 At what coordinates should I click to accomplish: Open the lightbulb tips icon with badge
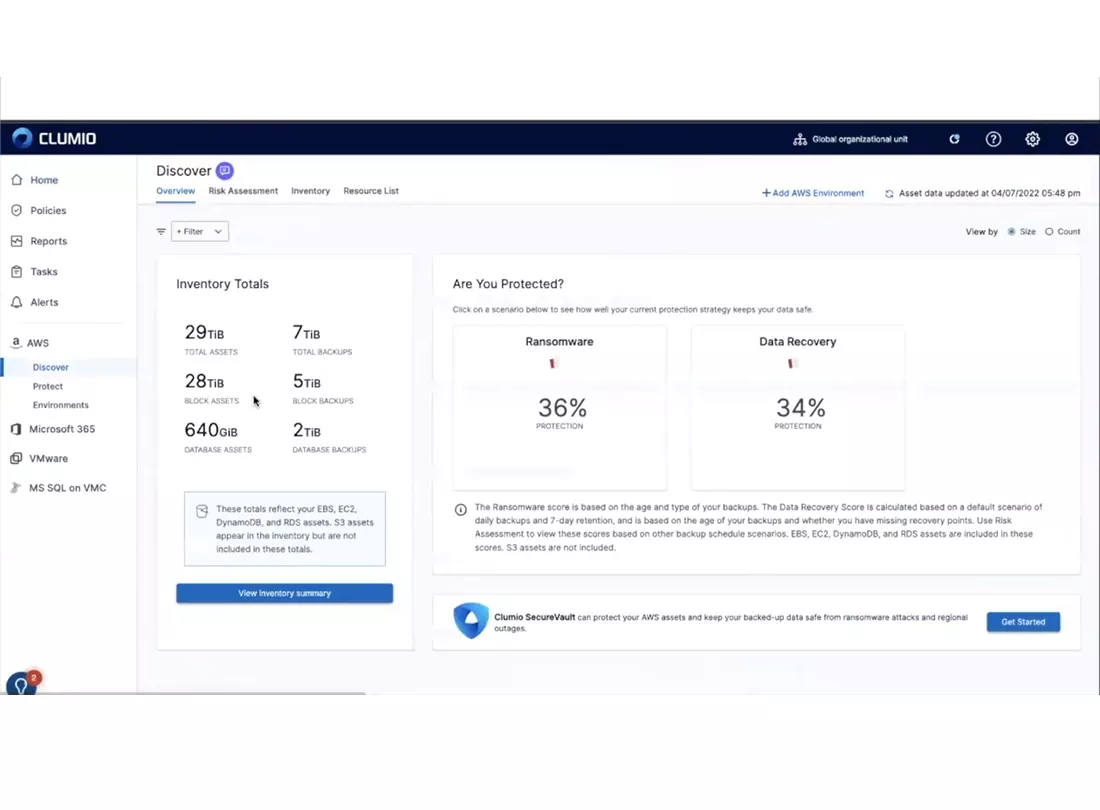tap(22, 684)
